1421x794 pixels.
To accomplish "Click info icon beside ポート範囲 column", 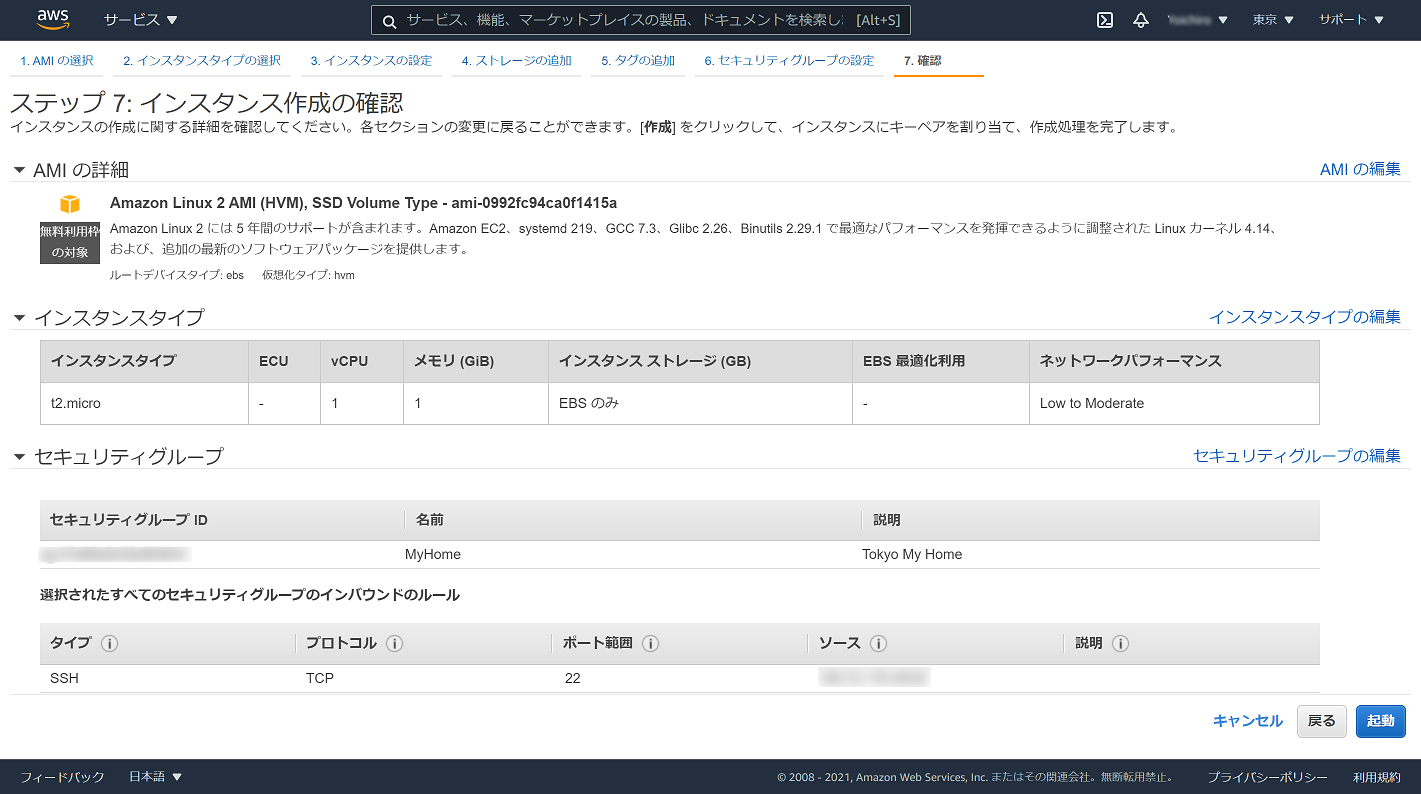I will [650, 643].
